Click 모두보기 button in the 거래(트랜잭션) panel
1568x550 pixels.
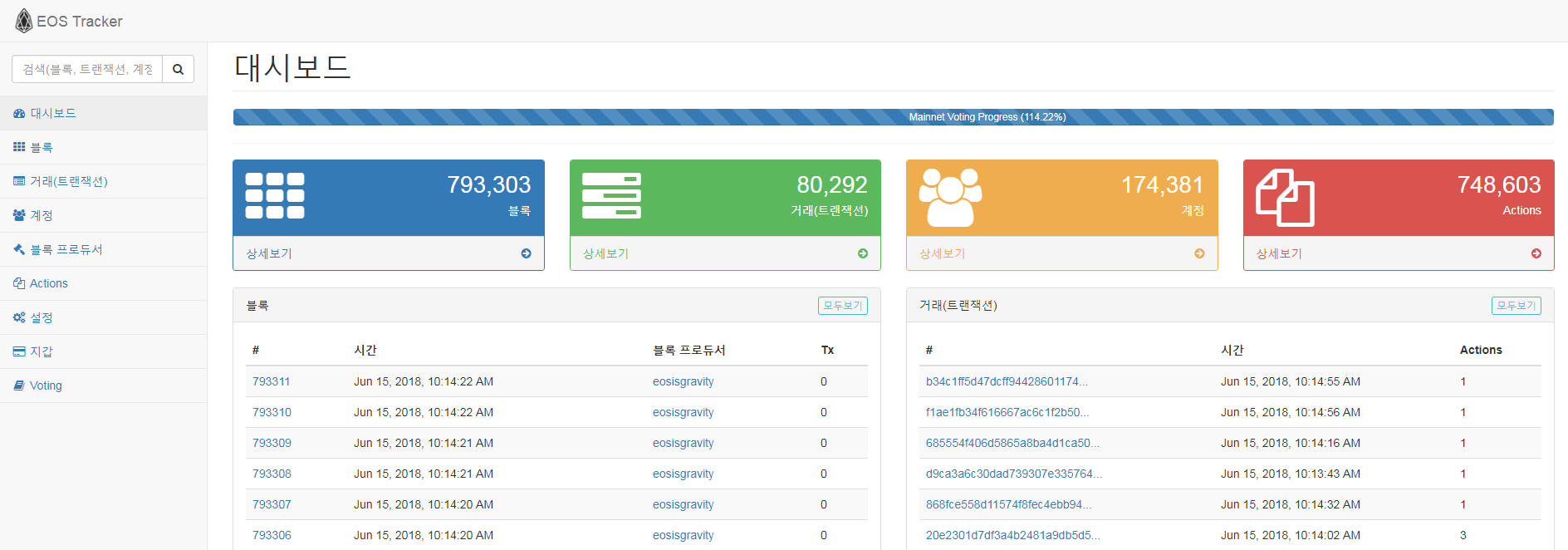pyautogui.click(x=1517, y=306)
